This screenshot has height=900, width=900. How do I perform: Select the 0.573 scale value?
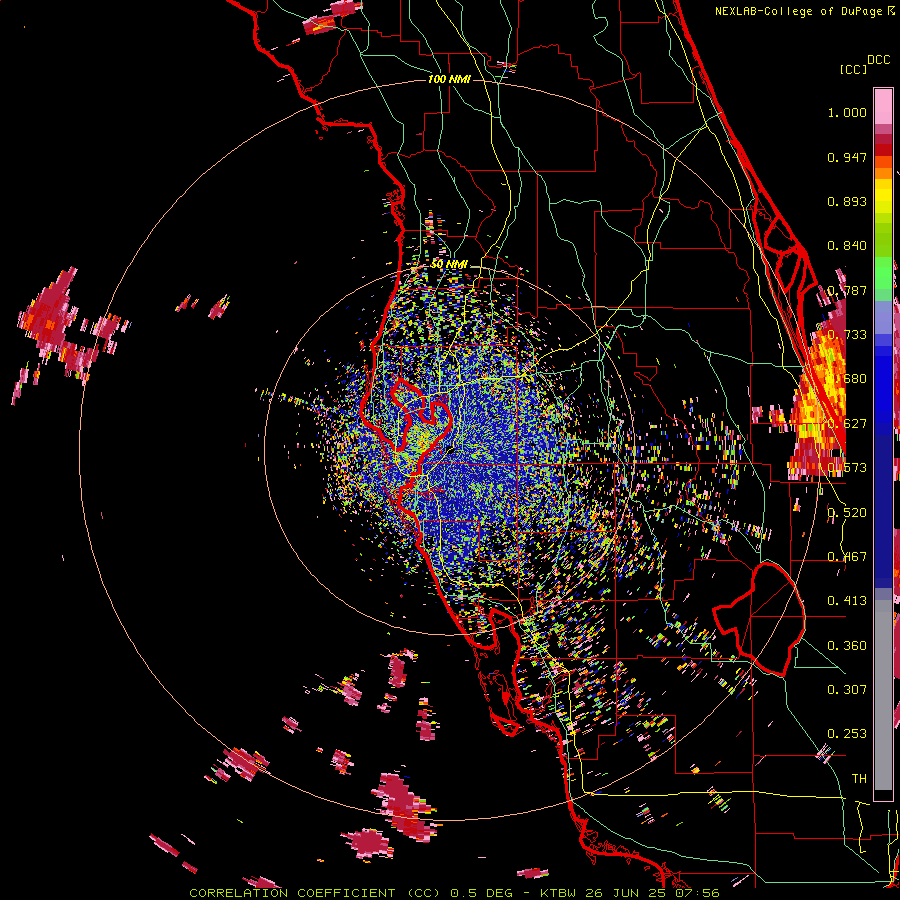847,468
